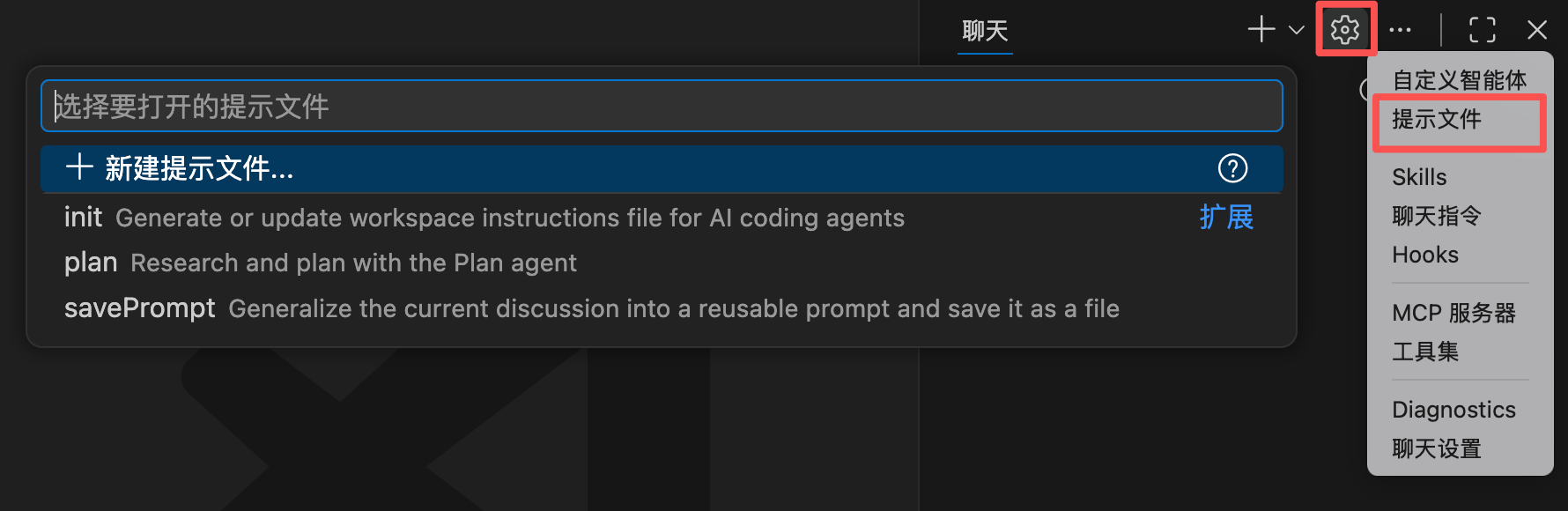Viewport: 1568px width, 511px height.
Task: Open Hooks from the settings menu
Action: coord(1425,255)
